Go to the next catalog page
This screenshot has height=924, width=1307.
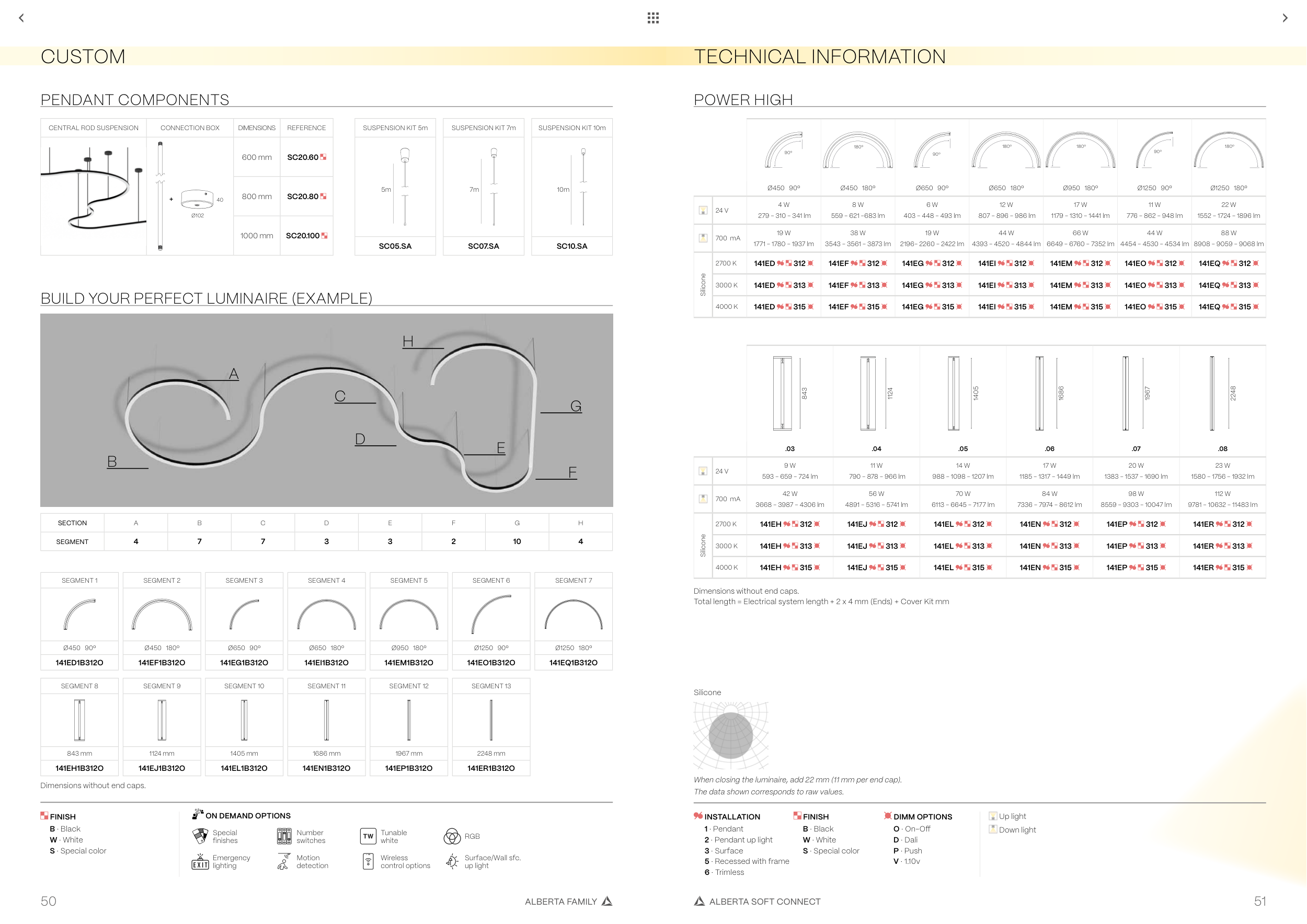1285,18
